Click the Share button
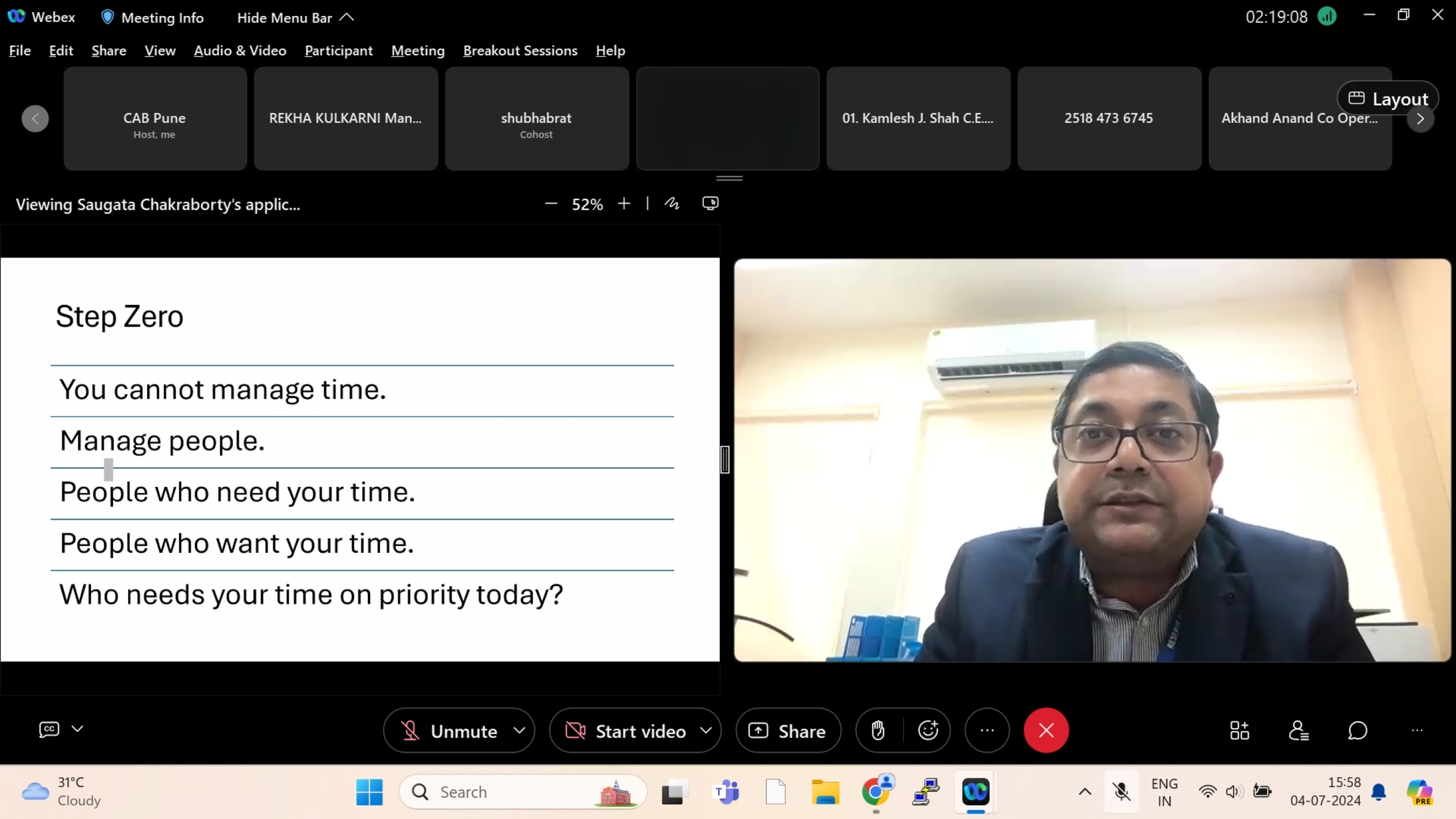Image resolution: width=1456 pixels, height=819 pixels. click(x=788, y=731)
